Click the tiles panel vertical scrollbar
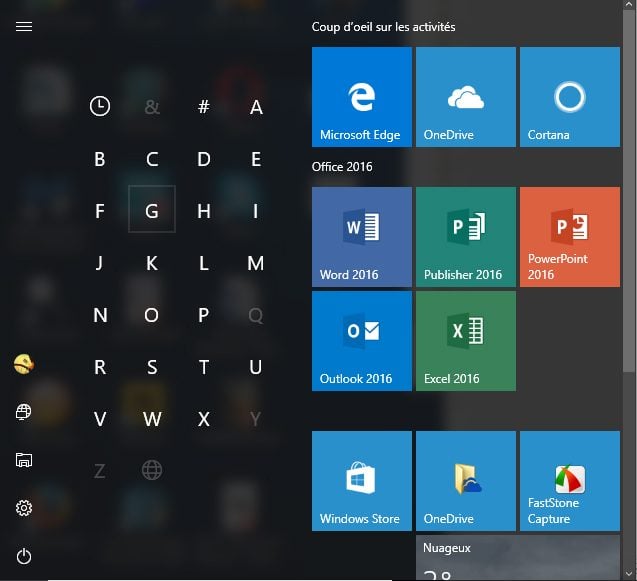This screenshot has width=637, height=581. [x=628, y=189]
